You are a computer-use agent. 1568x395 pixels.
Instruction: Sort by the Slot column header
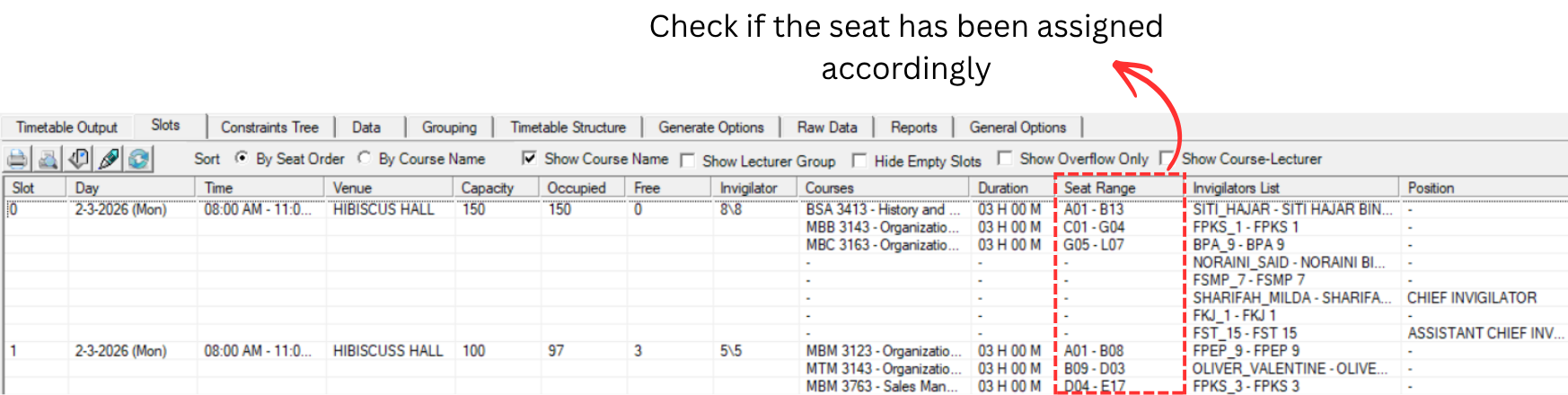[34, 188]
